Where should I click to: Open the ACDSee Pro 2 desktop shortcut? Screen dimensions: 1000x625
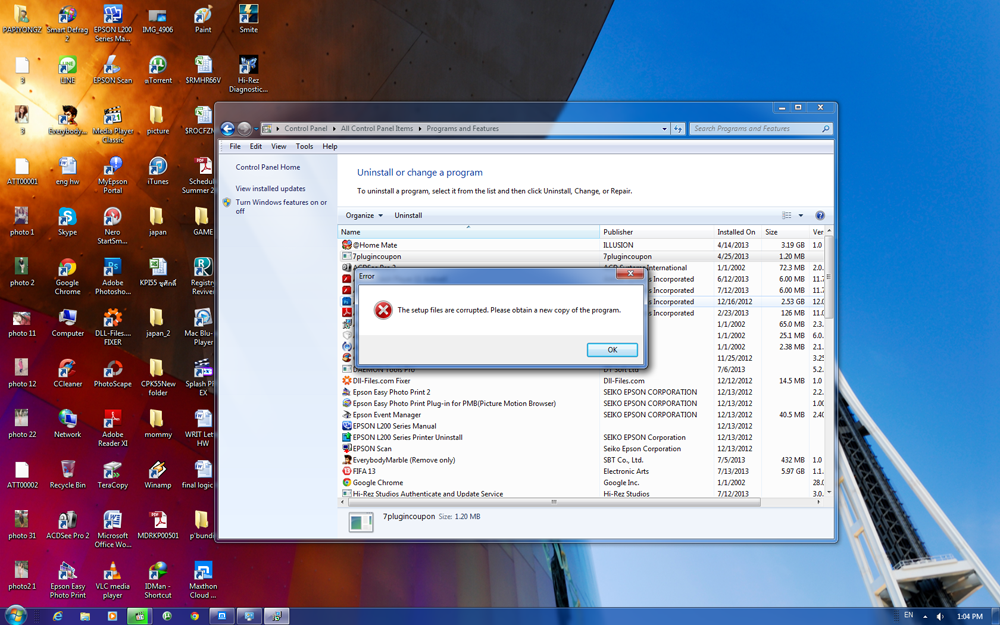coord(68,525)
